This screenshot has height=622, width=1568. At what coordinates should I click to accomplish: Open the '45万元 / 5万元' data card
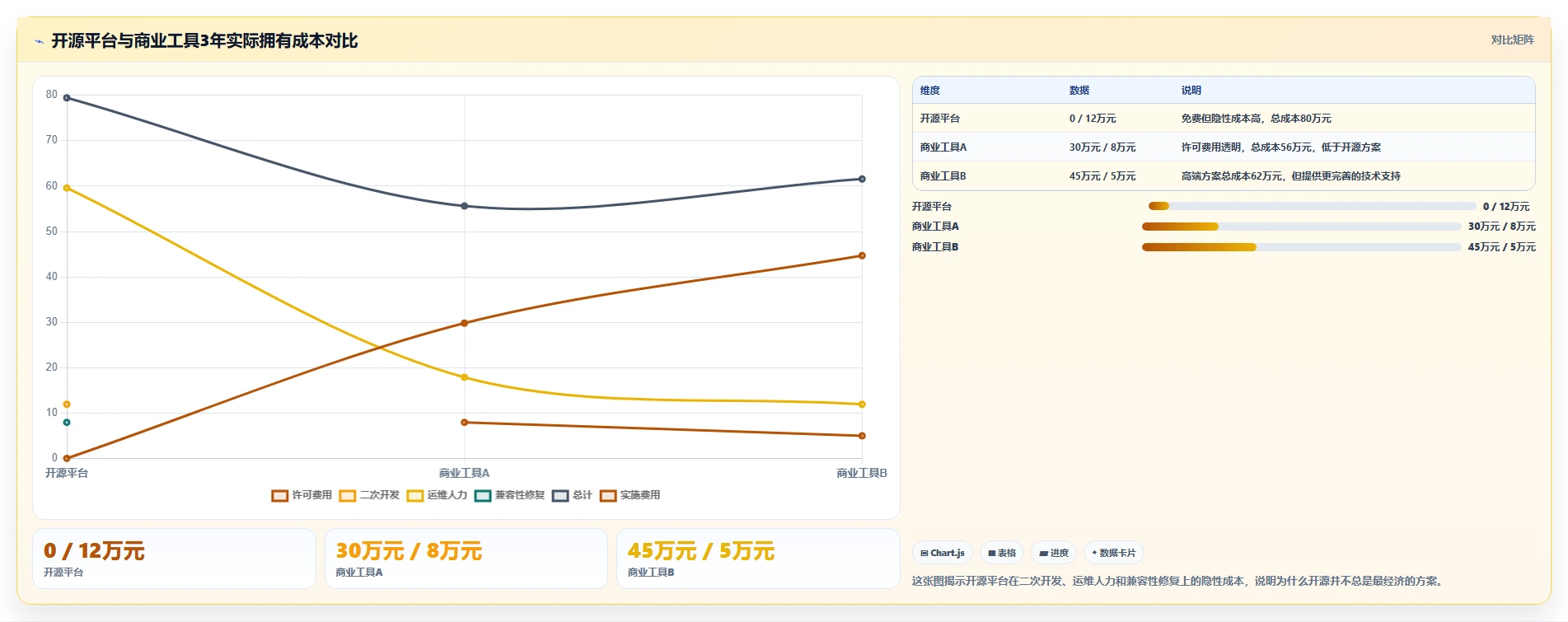pos(758,559)
